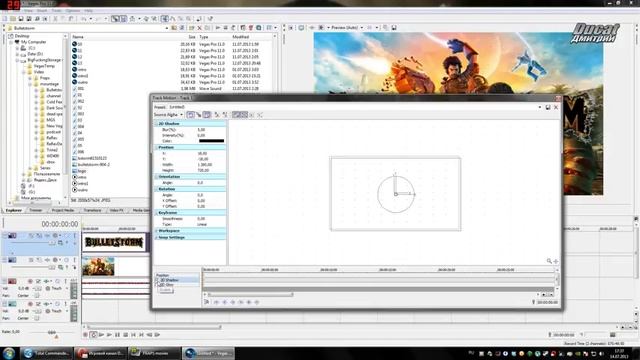This screenshot has height=360, width=640.
Task: Click the Open project folder icon
Action: 13,19
